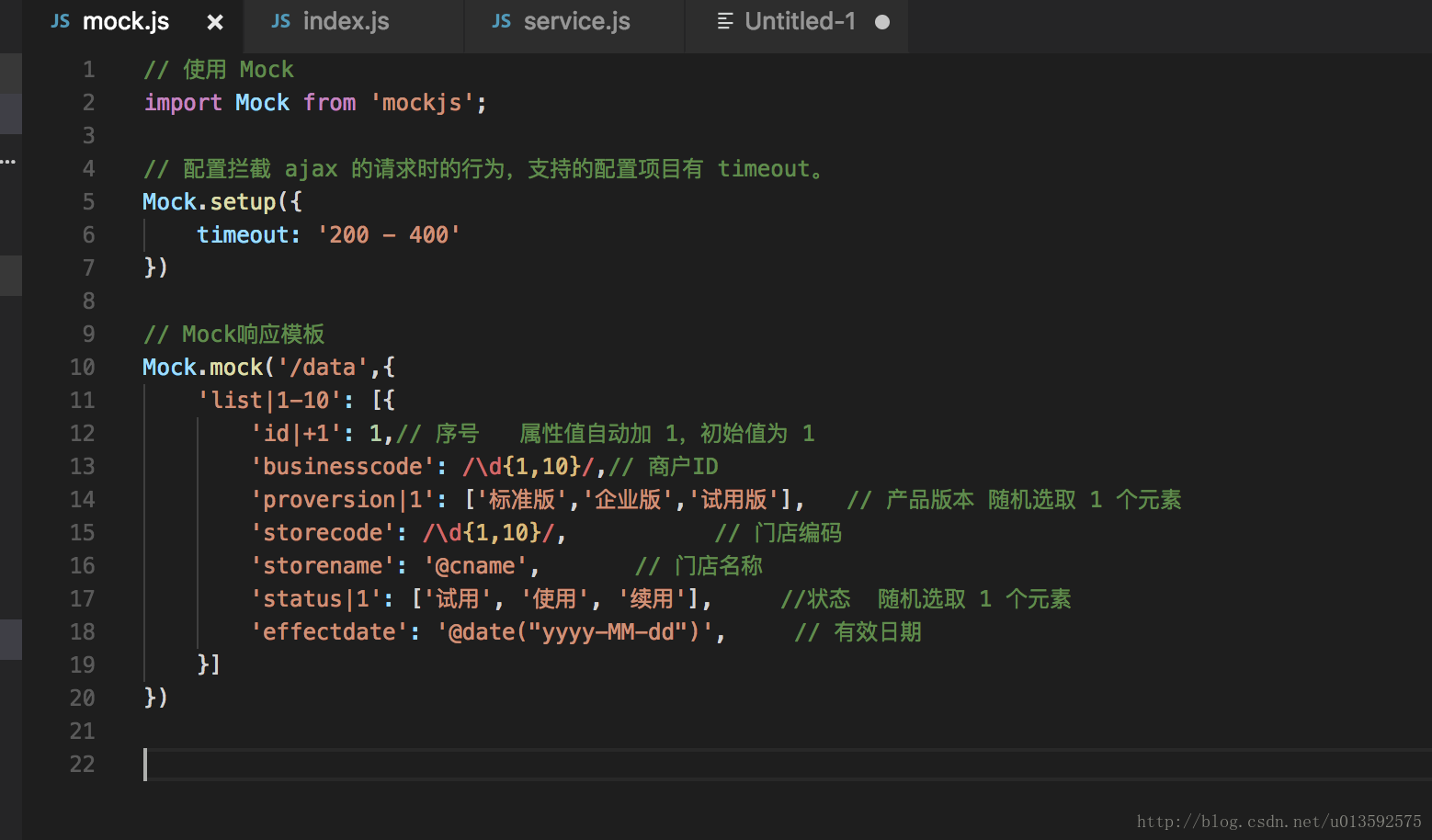1432x840 pixels.
Task: Click the 'proversion|1' key
Action: click(x=342, y=500)
